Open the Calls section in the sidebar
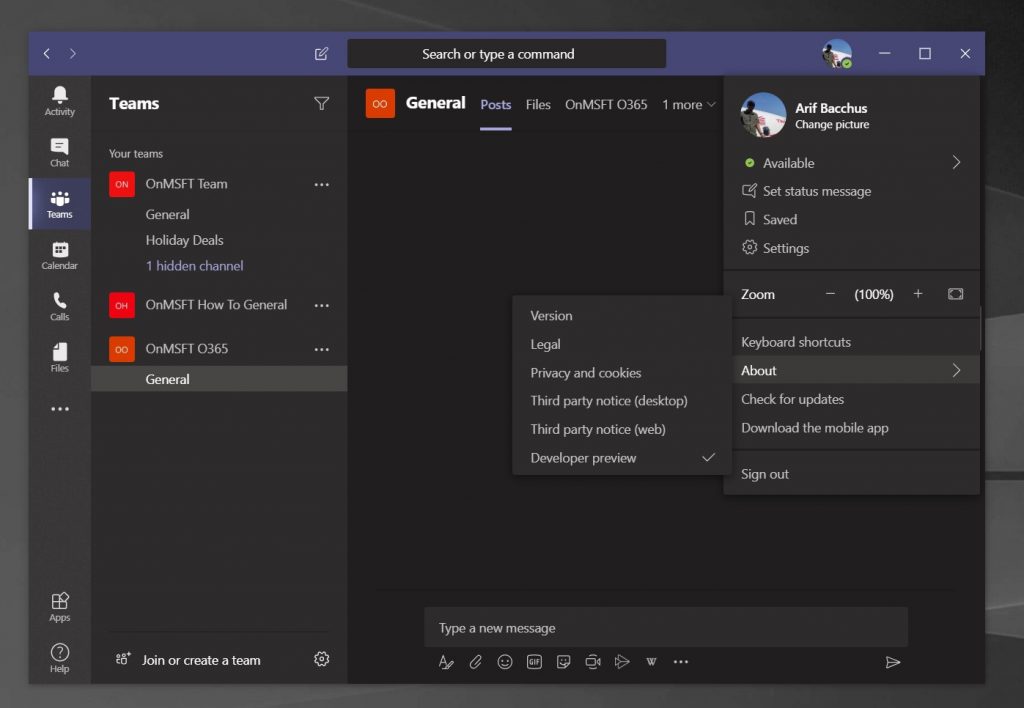 click(59, 306)
